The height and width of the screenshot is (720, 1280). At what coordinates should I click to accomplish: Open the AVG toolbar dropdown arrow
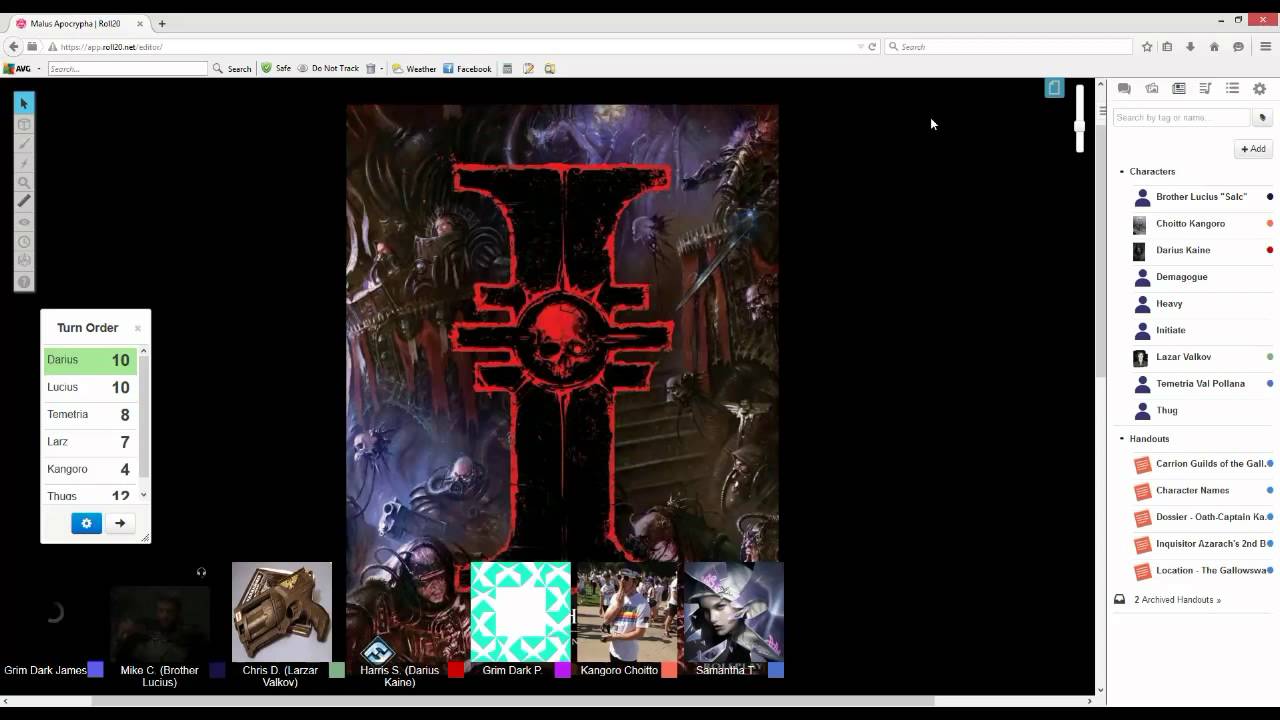click(38, 69)
